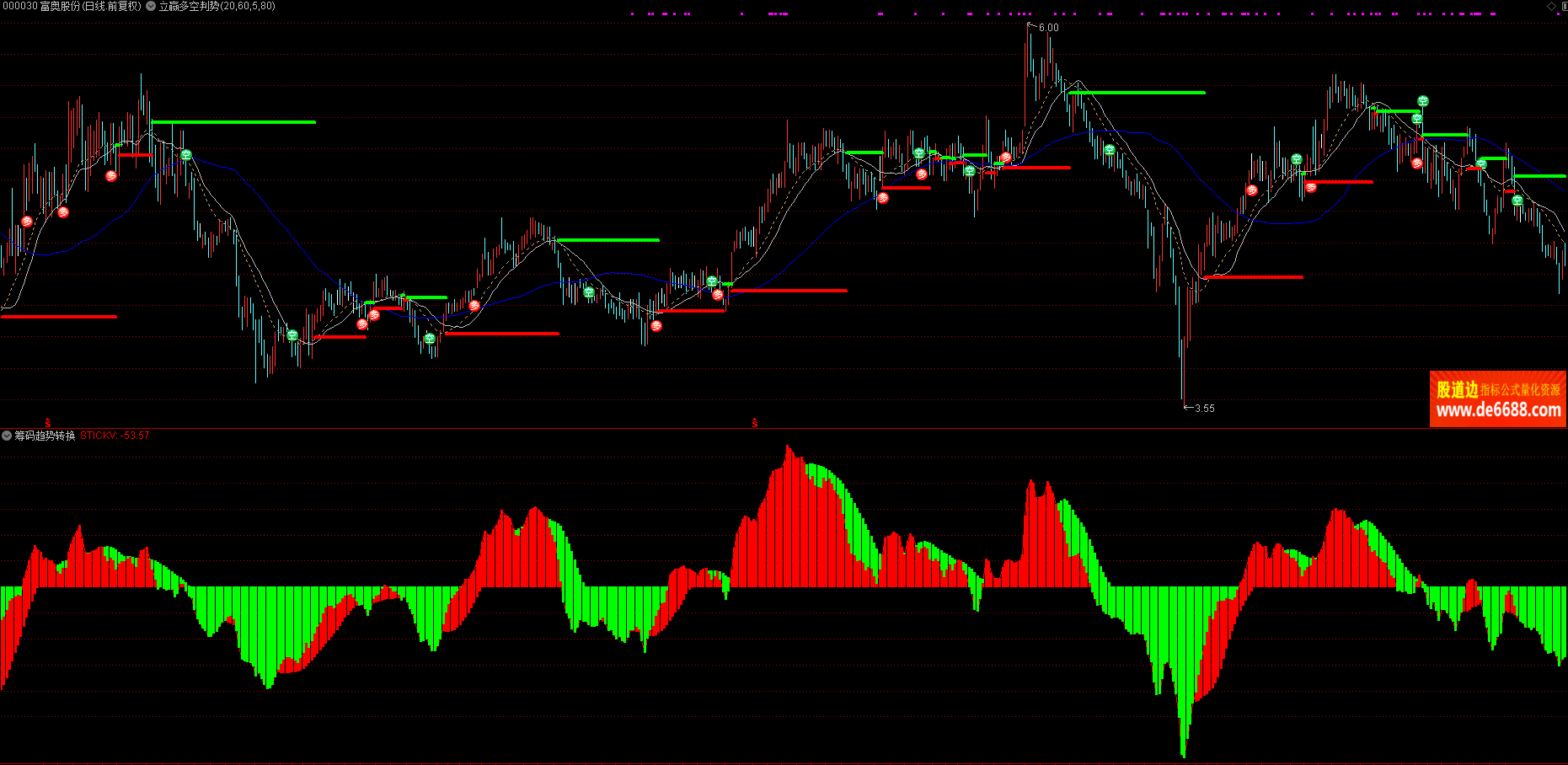Open the www.de6688.com watermark link
The height and width of the screenshot is (765, 1568).
(1498, 410)
